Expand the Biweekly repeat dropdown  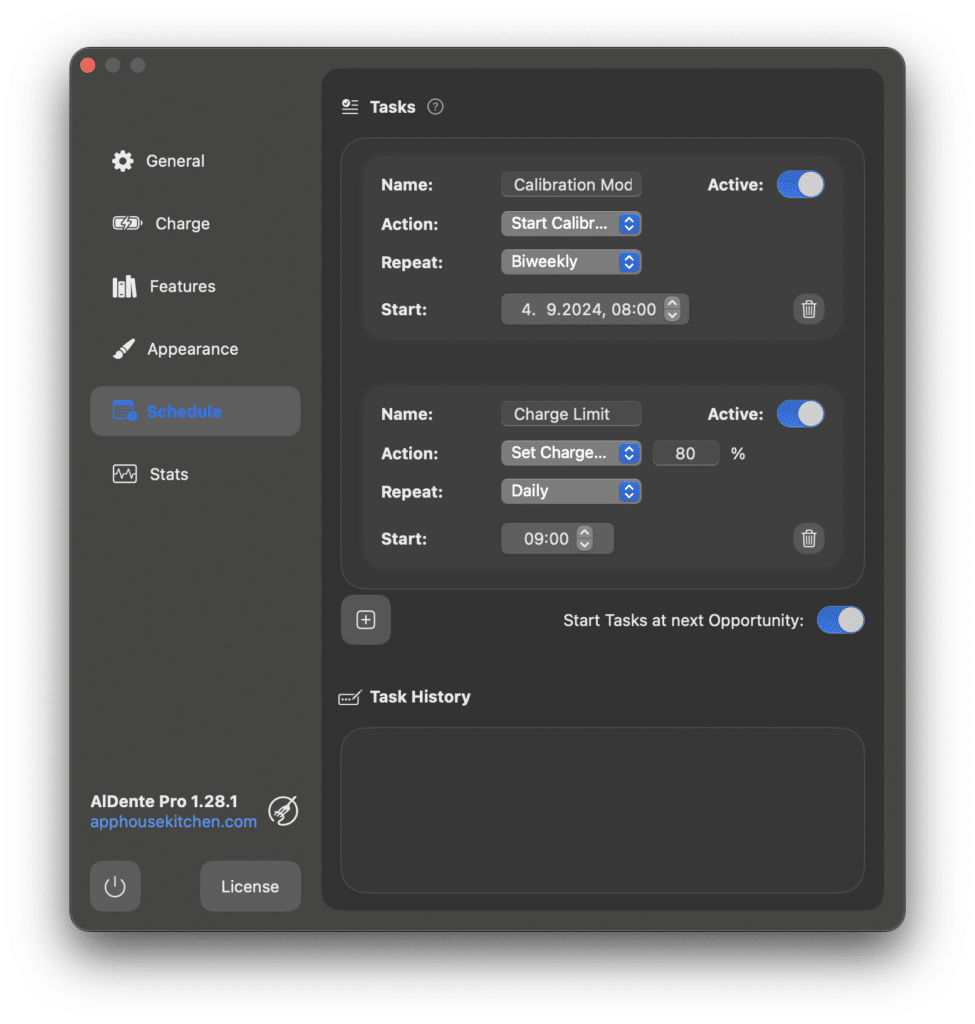(571, 262)
